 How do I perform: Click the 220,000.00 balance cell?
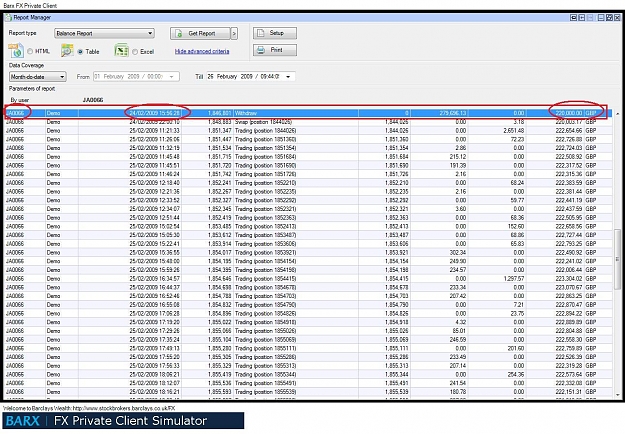(x=569, y=113)
